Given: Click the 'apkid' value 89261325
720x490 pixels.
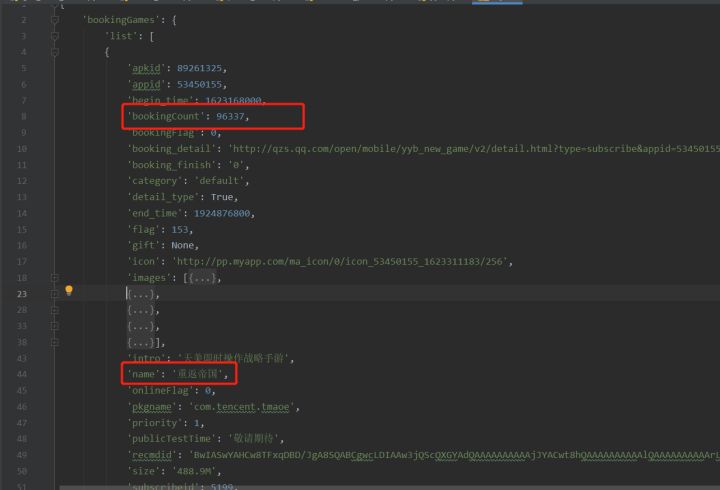Looking at the screenshot, I should (199, 68).
